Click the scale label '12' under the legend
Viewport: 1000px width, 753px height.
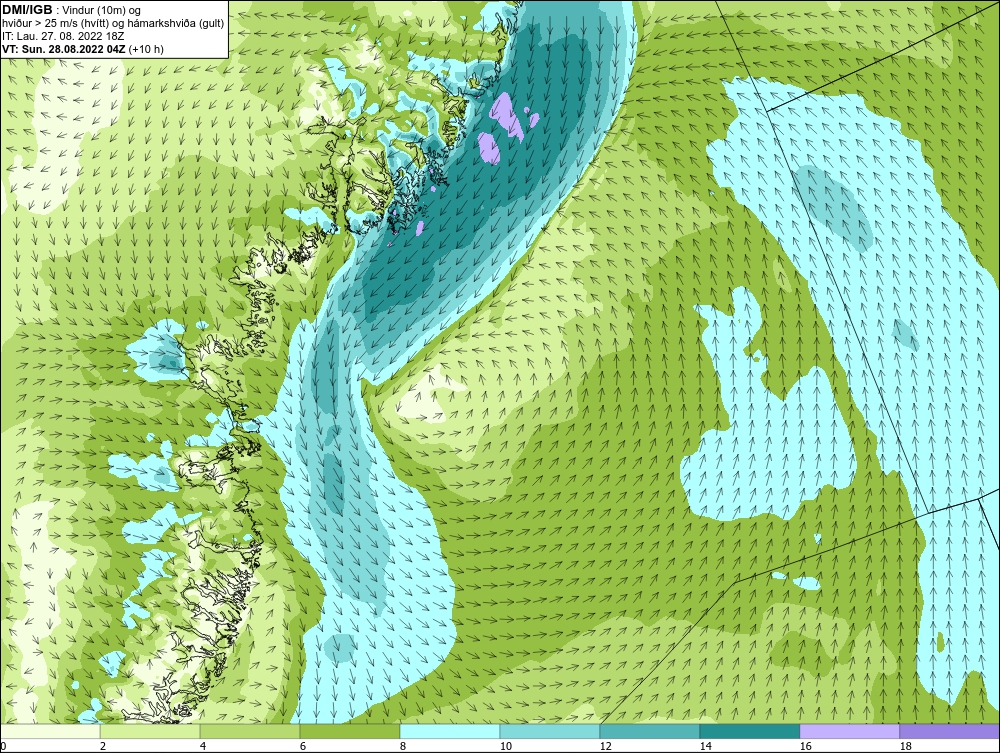(x=606, y=747)
